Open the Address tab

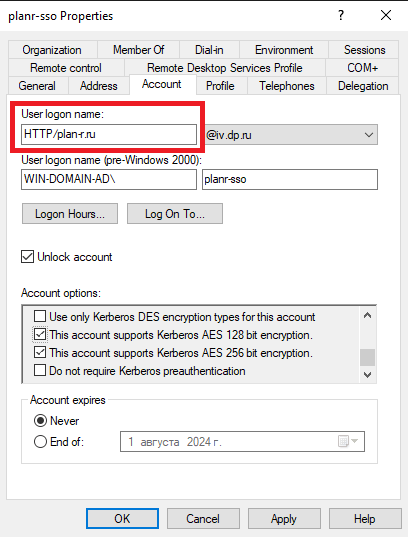pos(99,86)
